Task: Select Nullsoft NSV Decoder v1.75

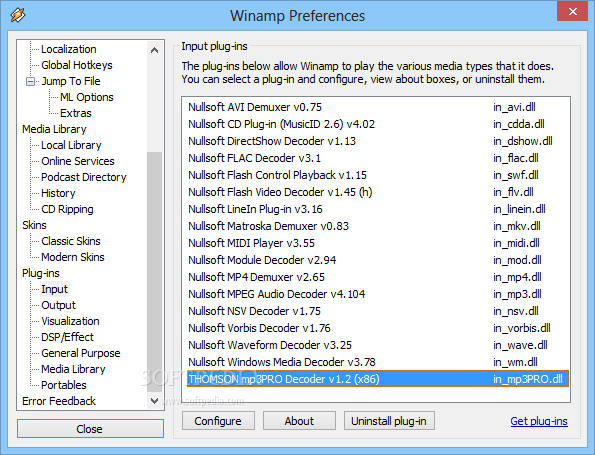Action: (x=378, y=311)
